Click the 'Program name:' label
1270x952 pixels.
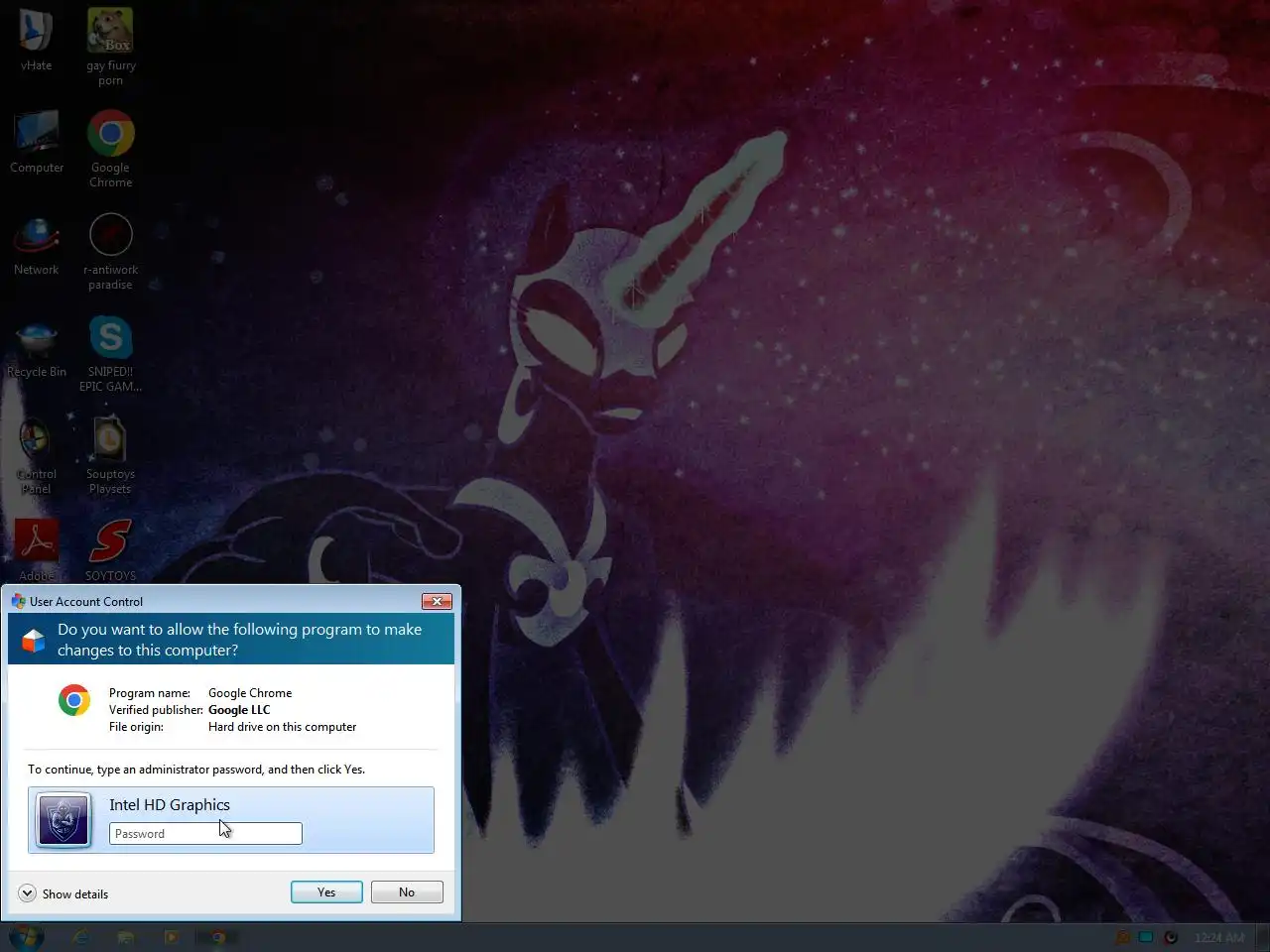point(150,693)
